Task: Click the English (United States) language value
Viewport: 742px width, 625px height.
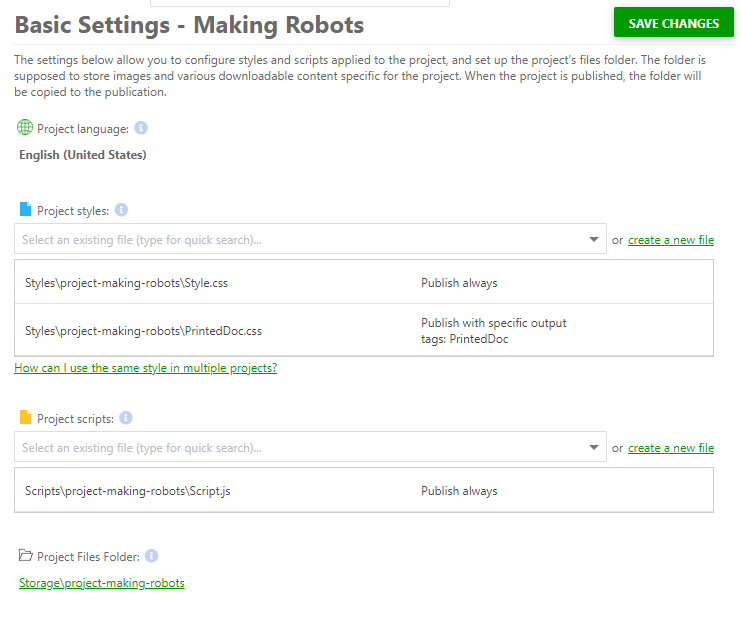Action: coord(83,155)
